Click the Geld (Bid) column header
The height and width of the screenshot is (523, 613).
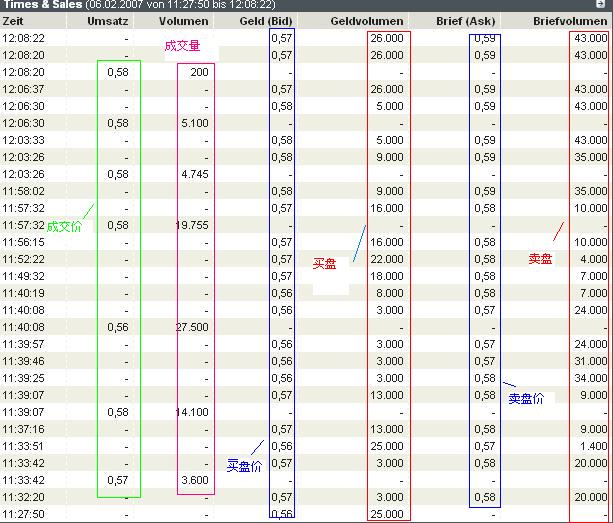coord(266,21)
